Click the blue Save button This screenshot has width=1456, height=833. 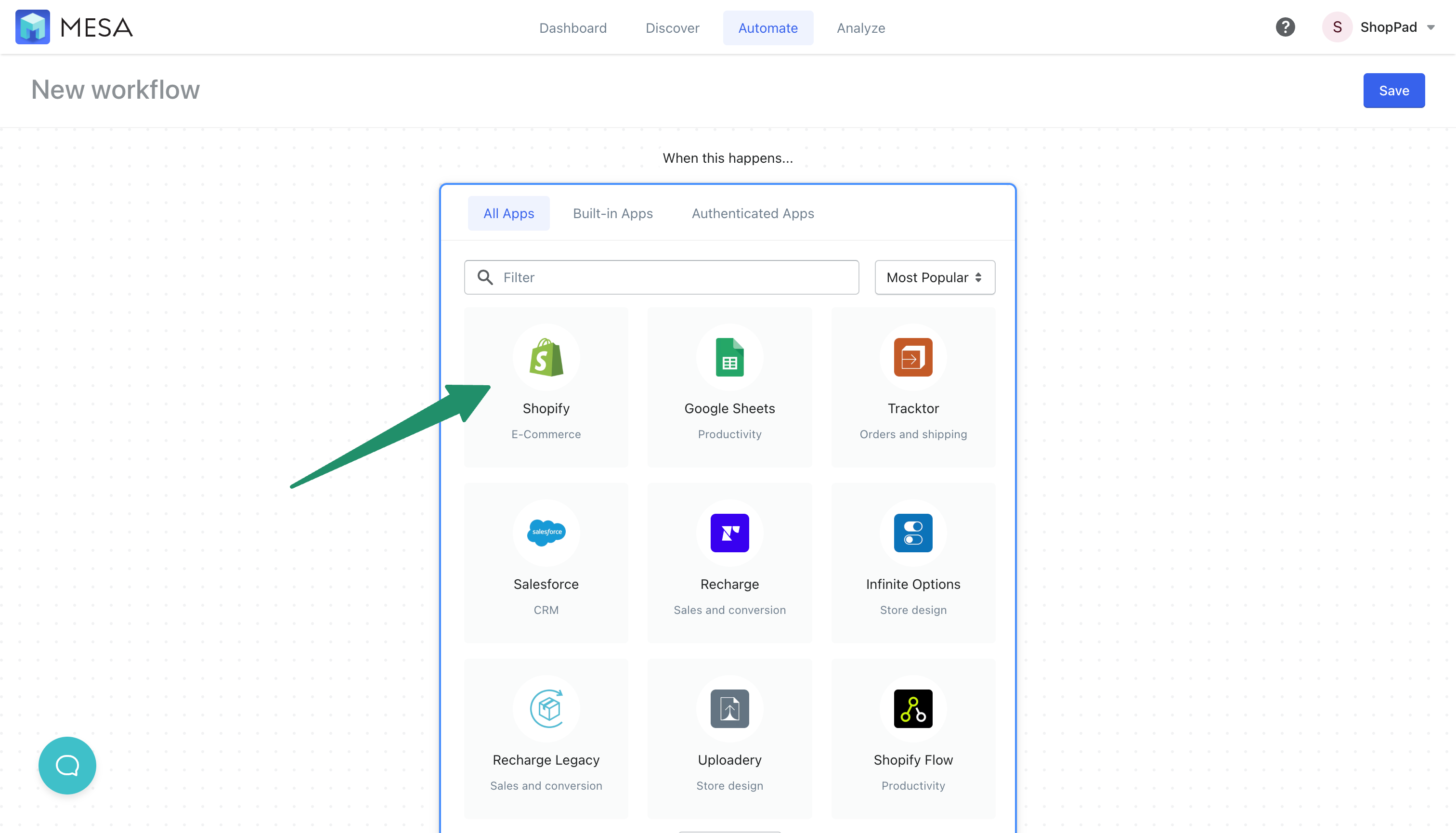point(1393,91)
